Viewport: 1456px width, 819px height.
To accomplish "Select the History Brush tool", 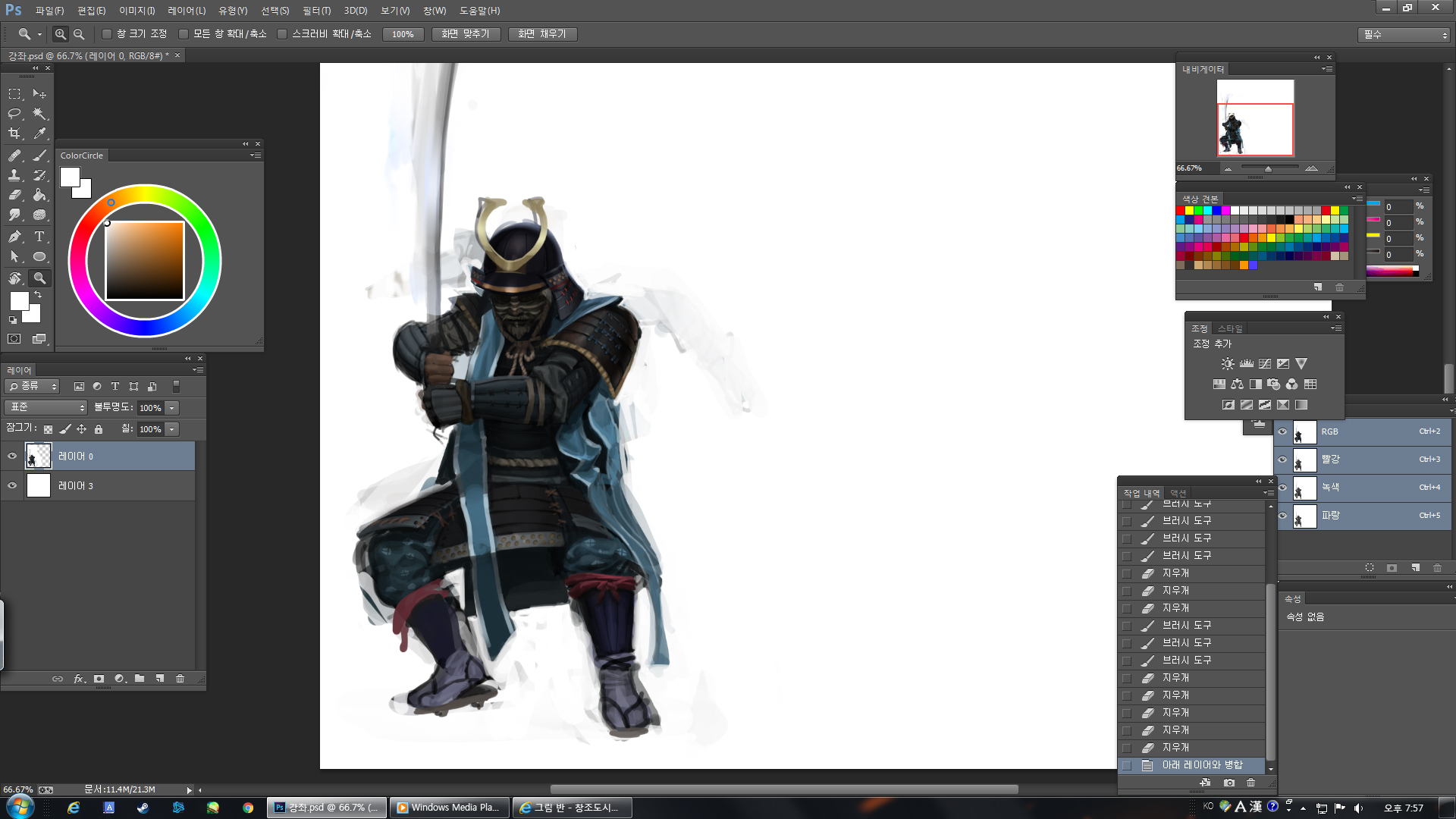I will pyautogui.click(x=39, y=175).
